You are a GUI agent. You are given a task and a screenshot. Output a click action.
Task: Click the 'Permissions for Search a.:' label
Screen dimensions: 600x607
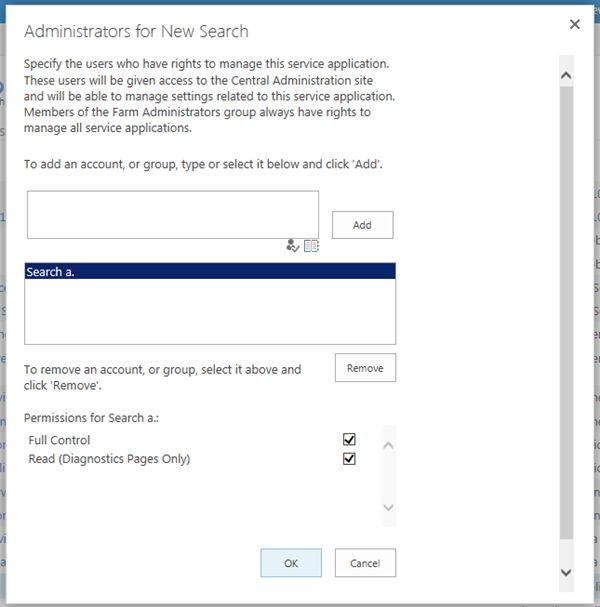pos(91,418)
